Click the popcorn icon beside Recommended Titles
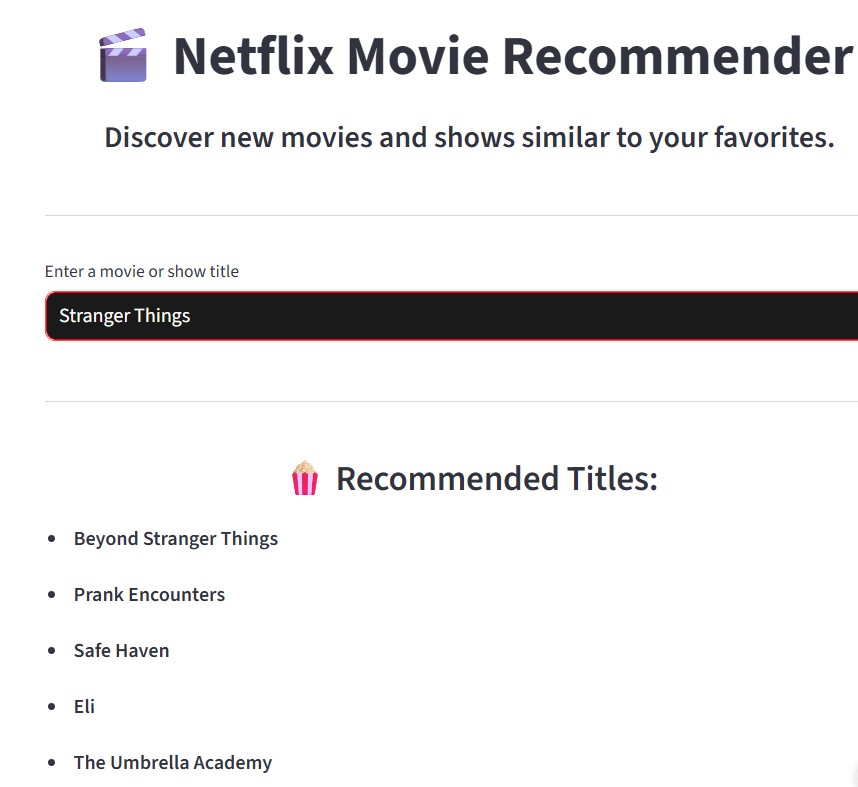 click(304, 478)
